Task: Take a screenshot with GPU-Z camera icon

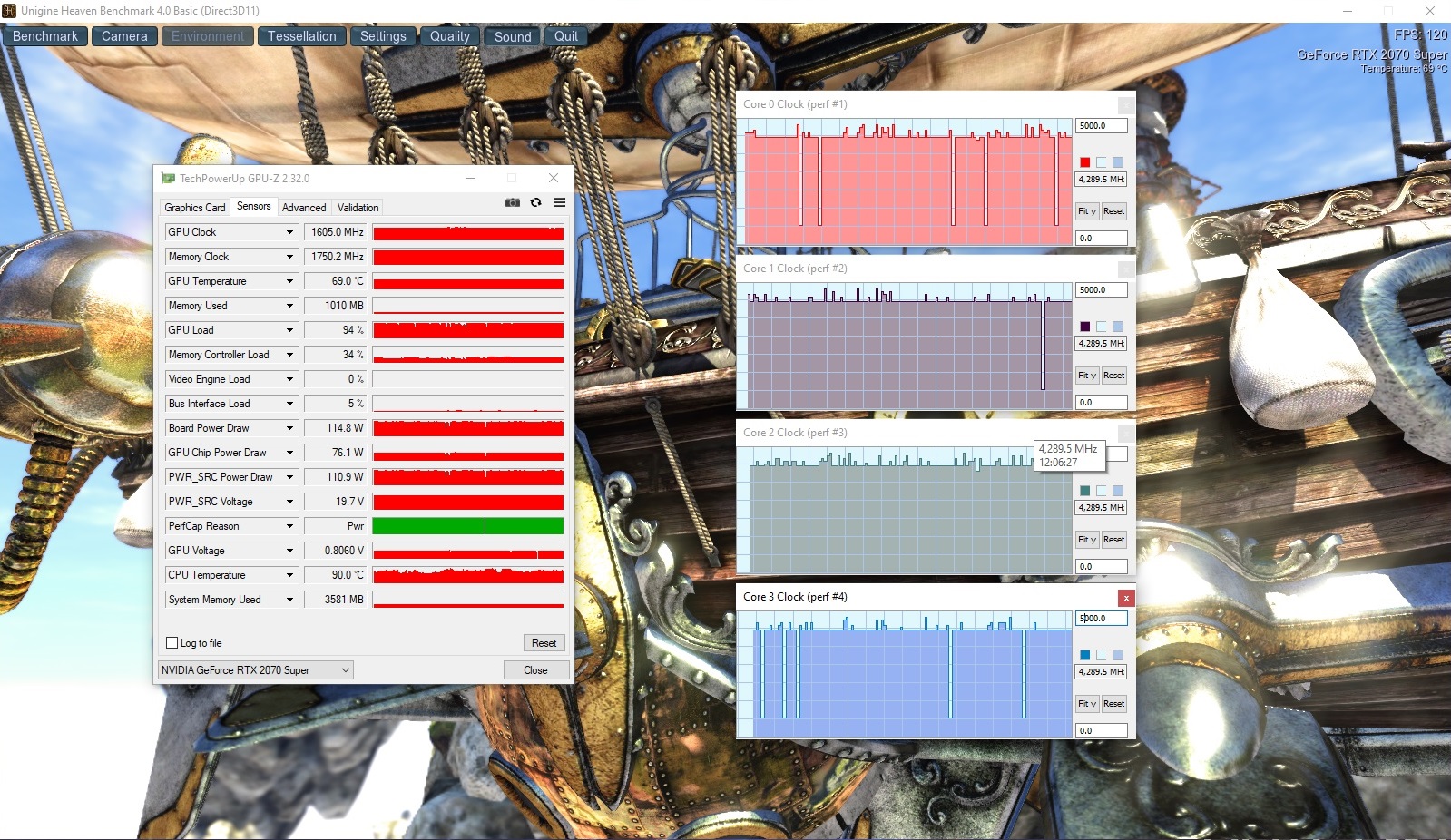Action: [513, 202]
